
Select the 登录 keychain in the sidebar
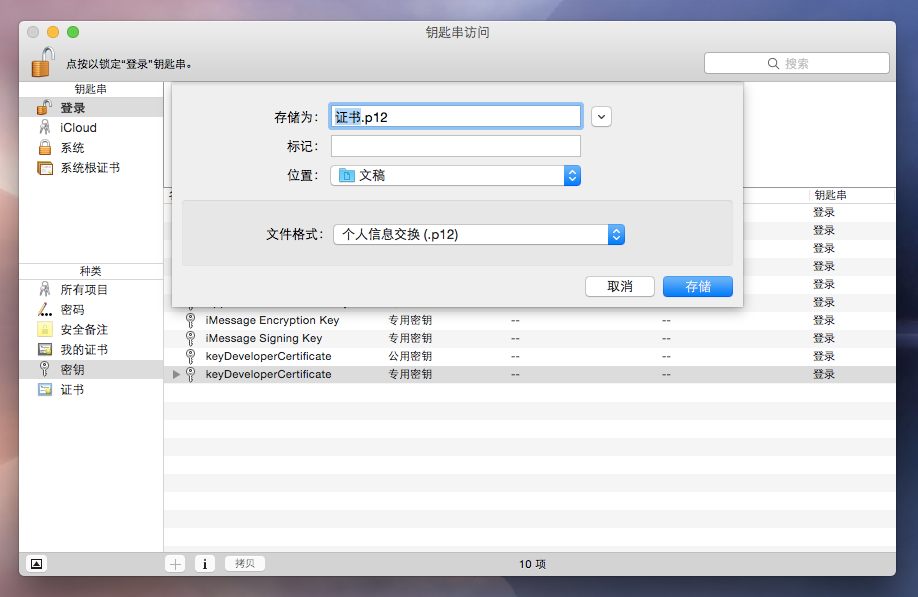[91, 108]
